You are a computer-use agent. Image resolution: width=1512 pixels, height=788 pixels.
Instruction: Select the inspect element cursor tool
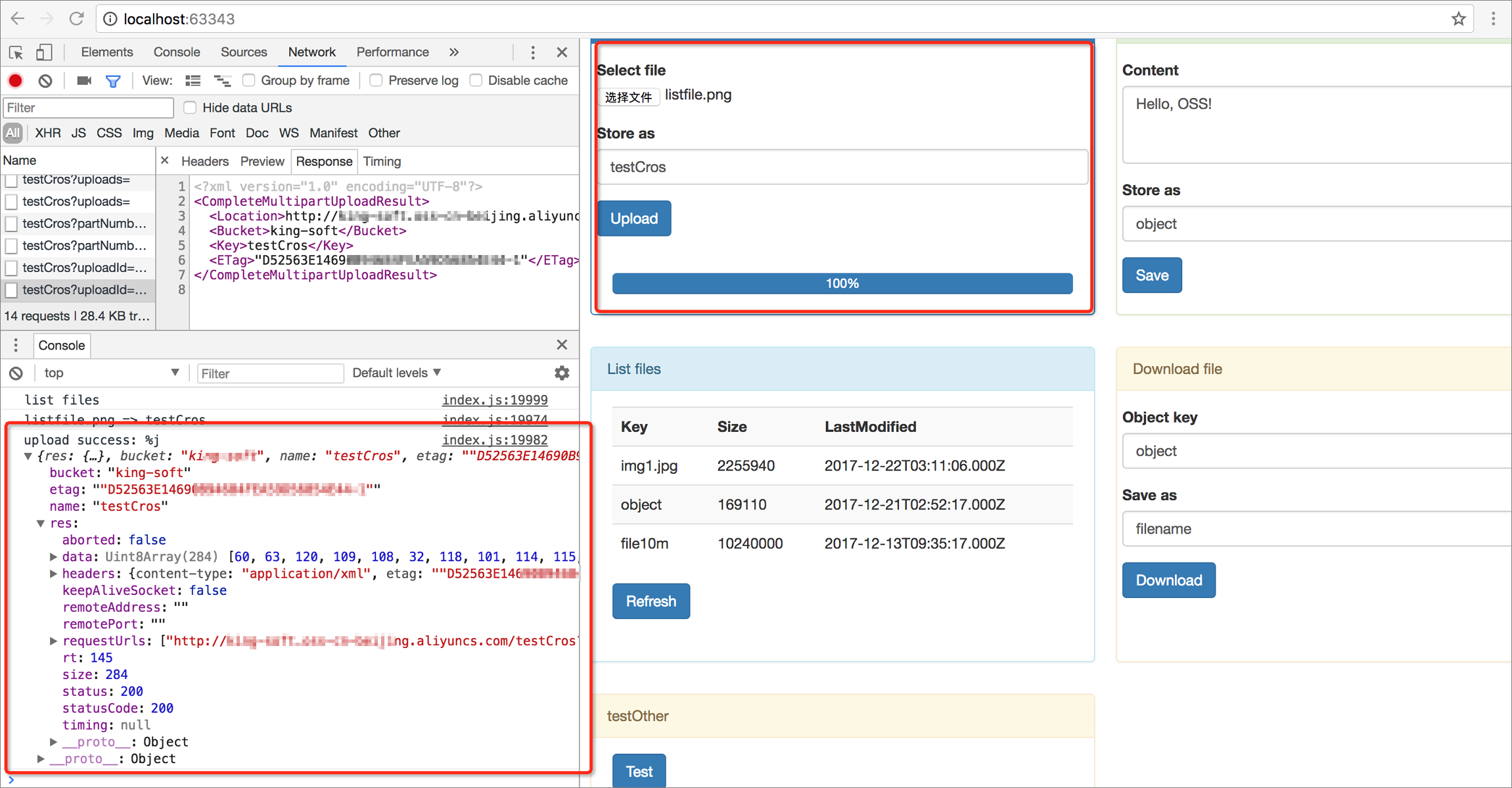point(15,52)
